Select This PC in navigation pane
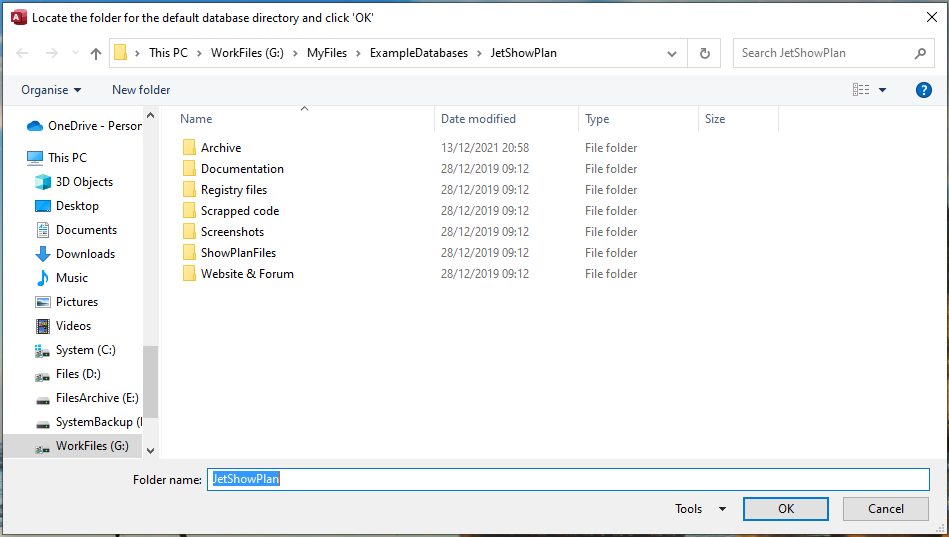949x537 pixels. 57,157
